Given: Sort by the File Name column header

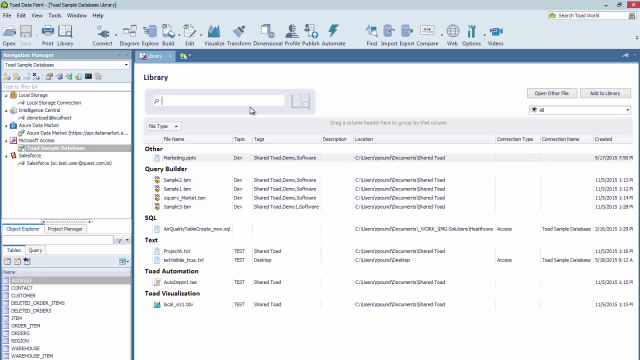Looking at the screenshot, I should pos(197,139).
